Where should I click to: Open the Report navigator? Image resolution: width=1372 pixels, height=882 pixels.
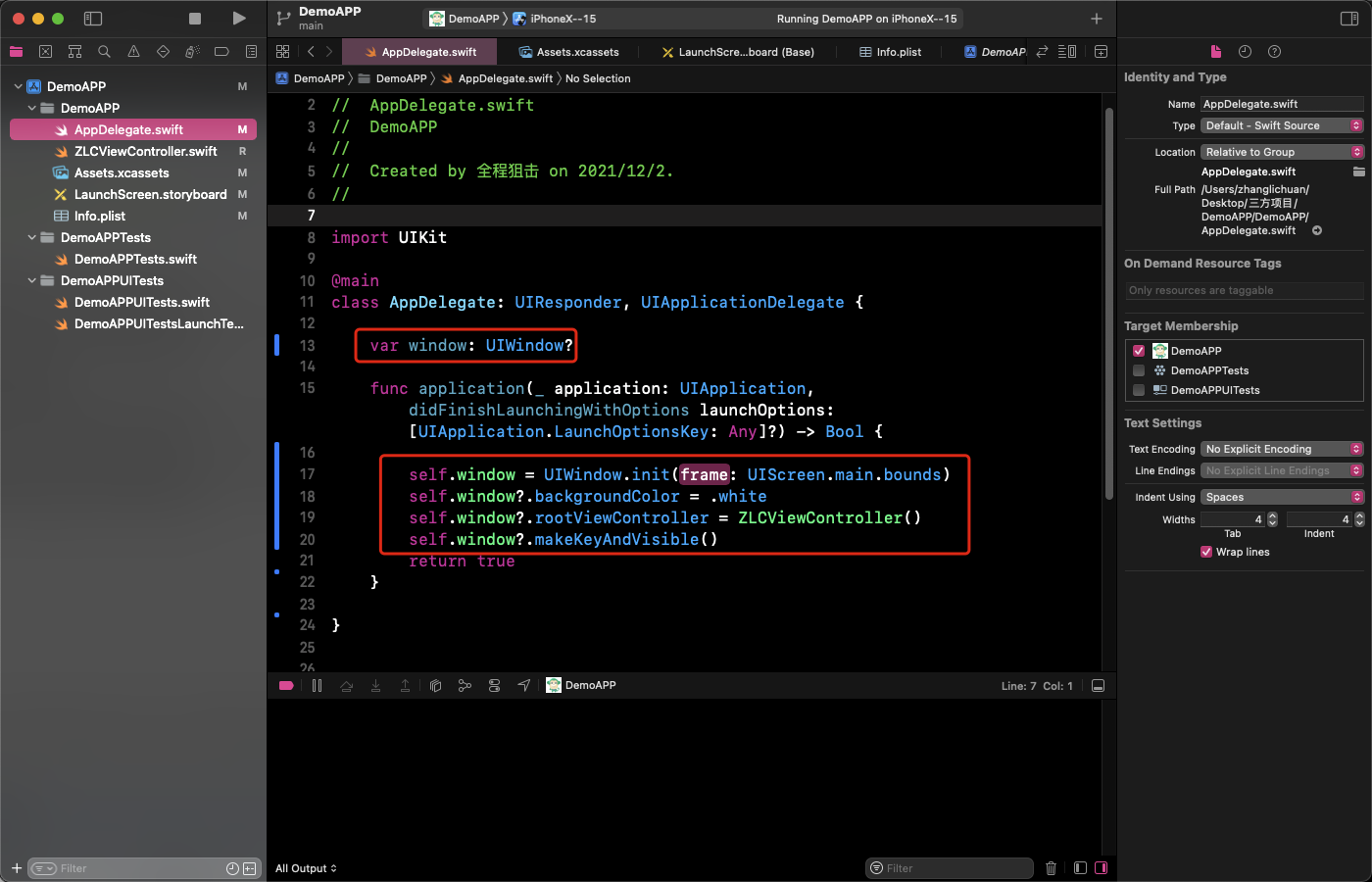click(251, 51)
